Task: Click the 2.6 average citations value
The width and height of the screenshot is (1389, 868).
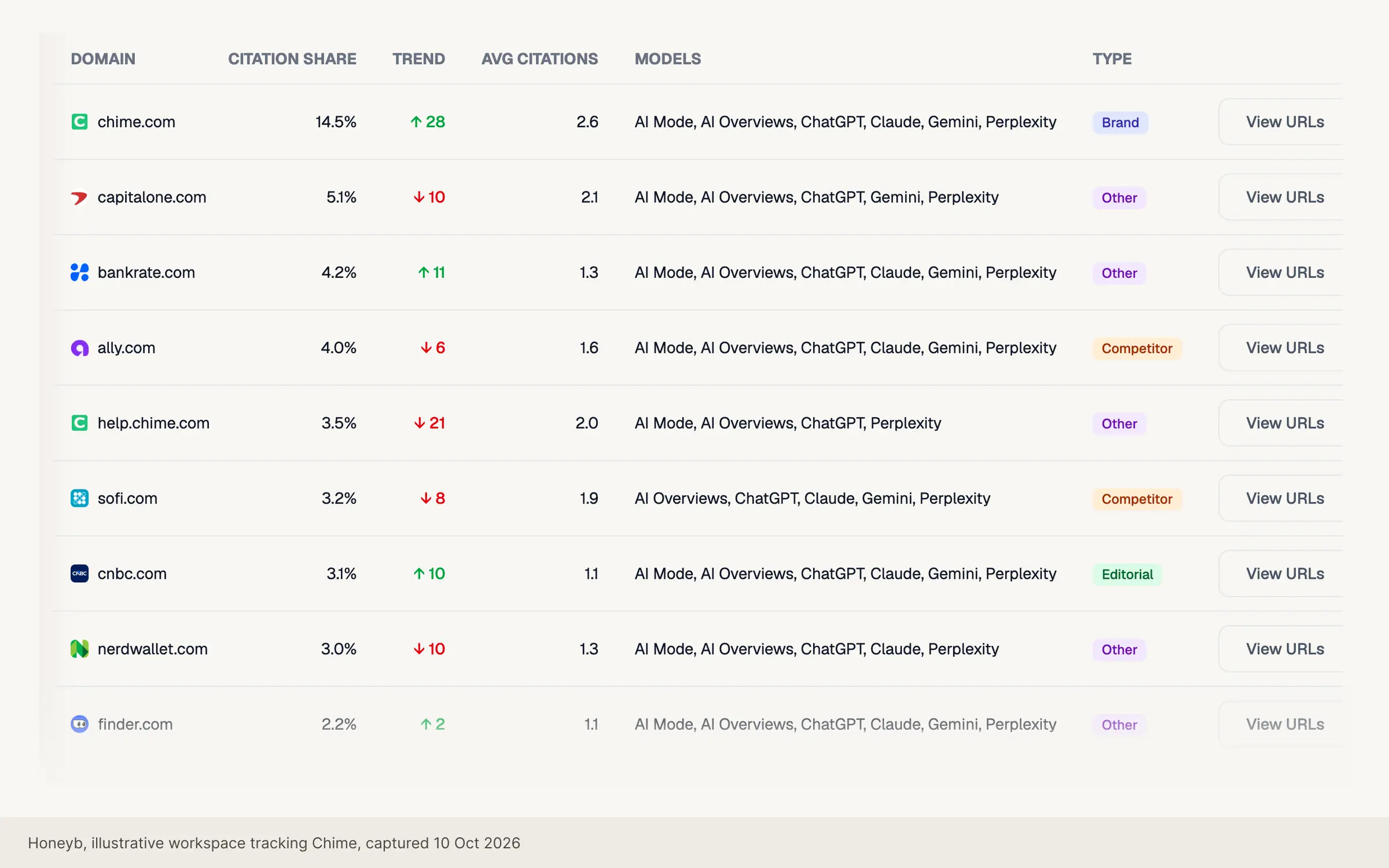Action: [587, 122]
